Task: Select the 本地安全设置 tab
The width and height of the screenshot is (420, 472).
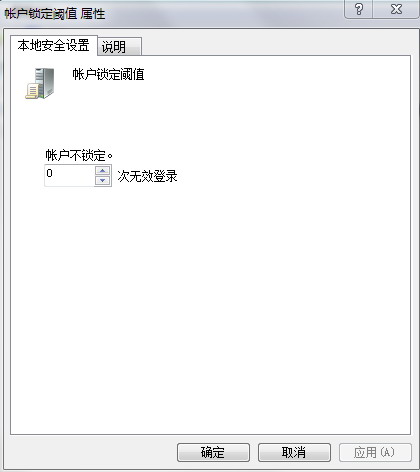Action: [x=54, y=45]
